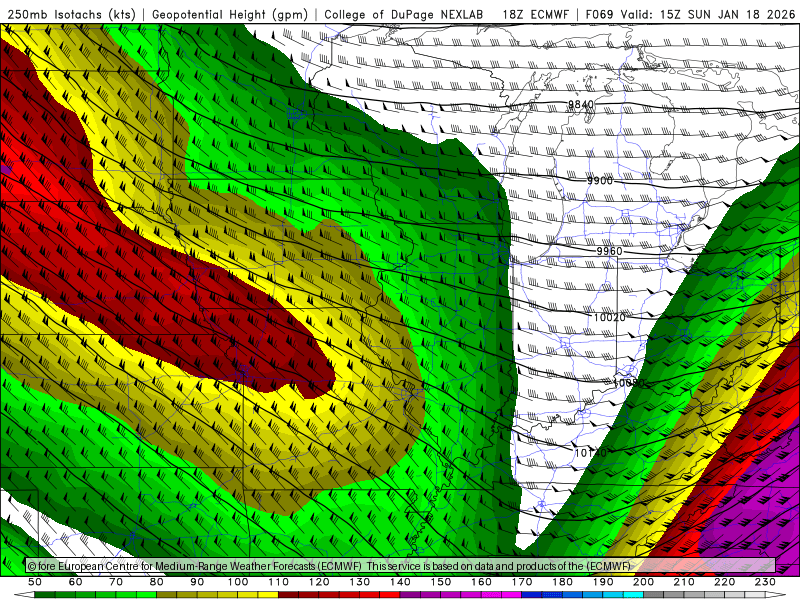Click the 80 value on the color scale
The height and width of the screenshot is (600, 800).
click(x=157, y=582)
